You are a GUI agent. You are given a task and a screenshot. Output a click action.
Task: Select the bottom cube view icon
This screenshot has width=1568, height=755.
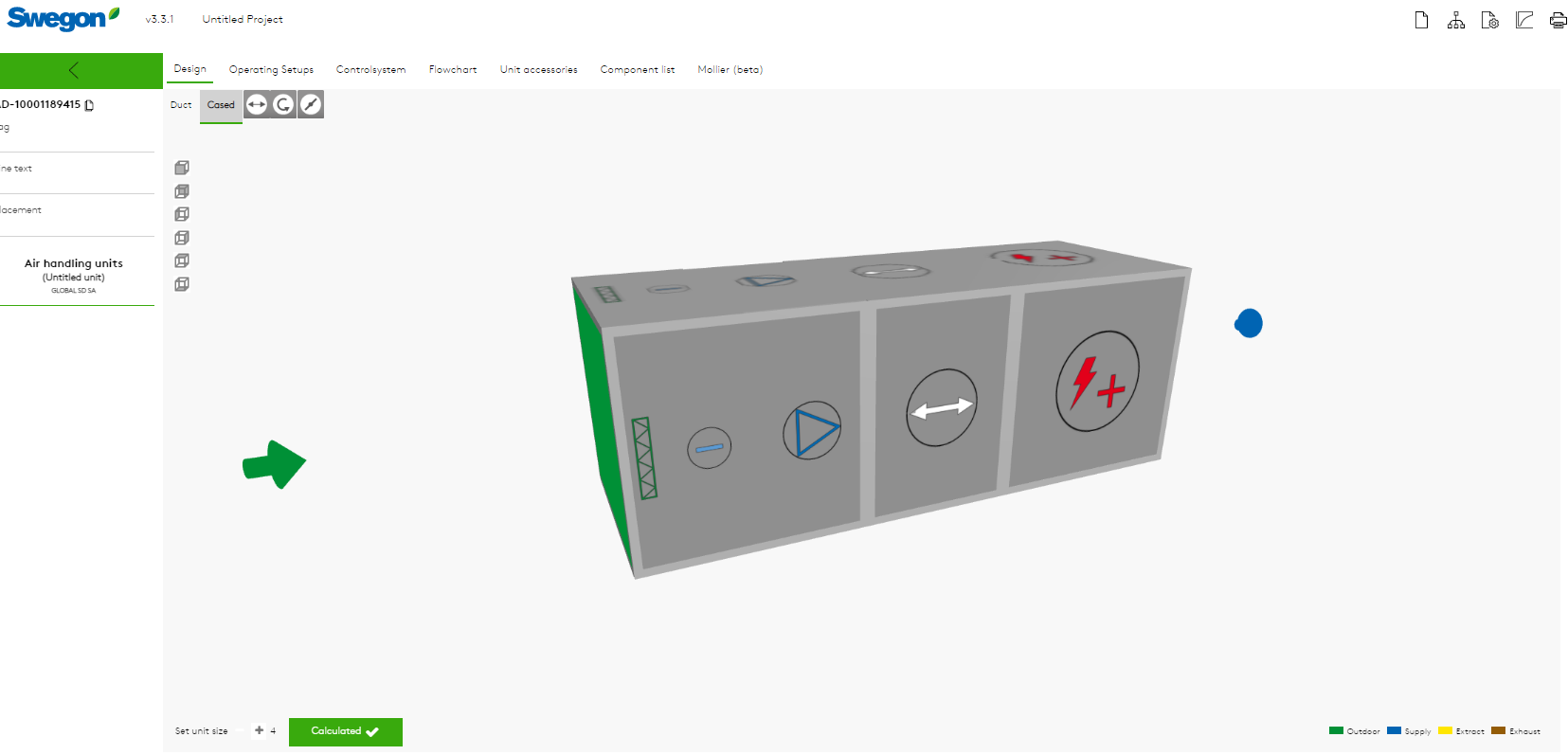[182, 284]
